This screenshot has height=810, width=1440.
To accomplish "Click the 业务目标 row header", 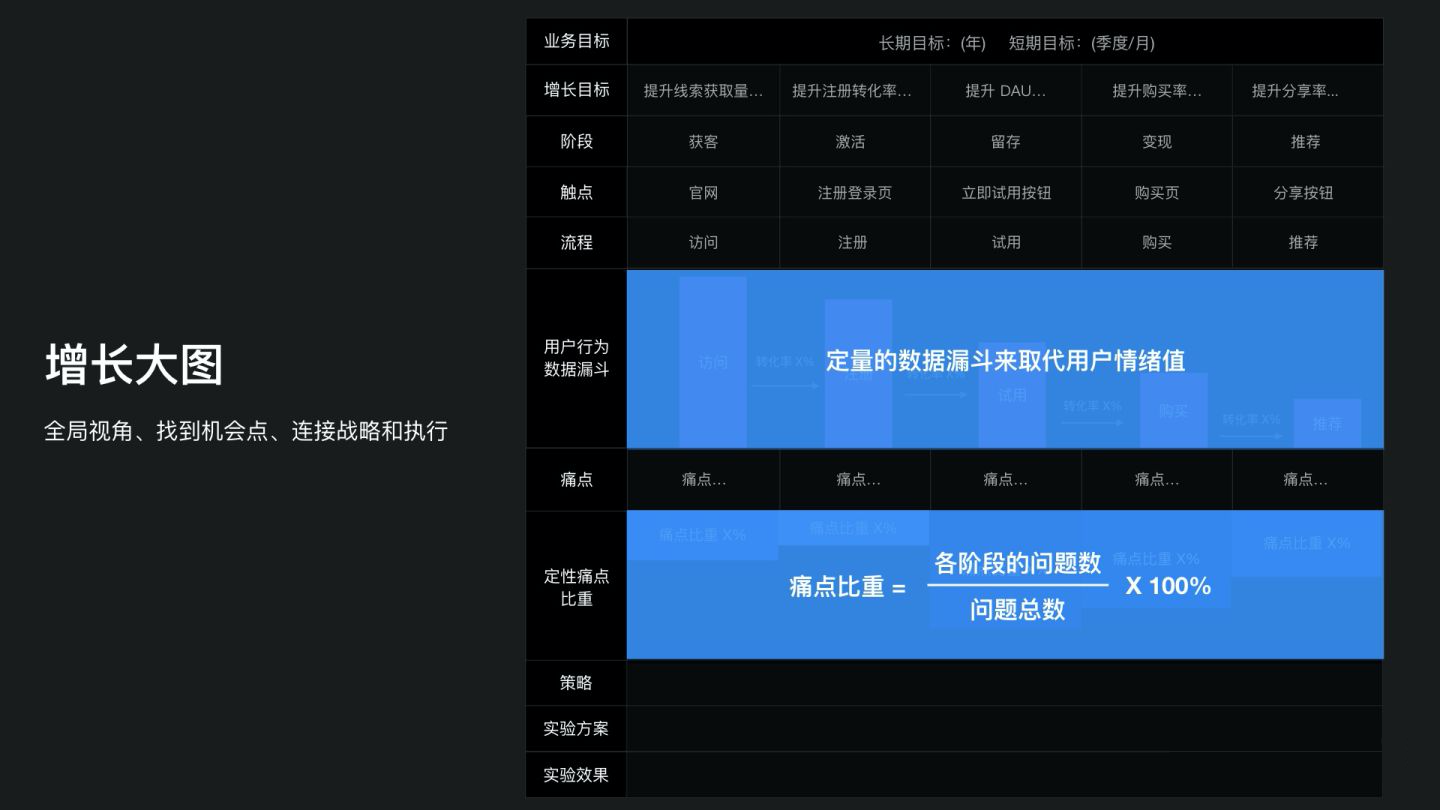I will pyautogui.click(x=575, y=41).
